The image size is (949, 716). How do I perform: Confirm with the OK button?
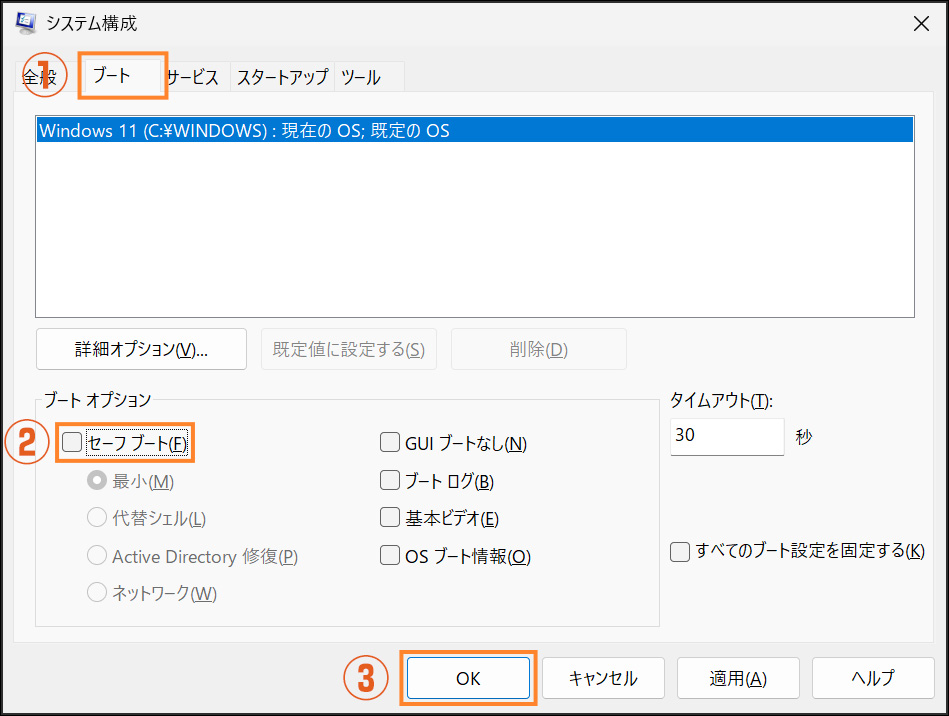pos(468,678)
